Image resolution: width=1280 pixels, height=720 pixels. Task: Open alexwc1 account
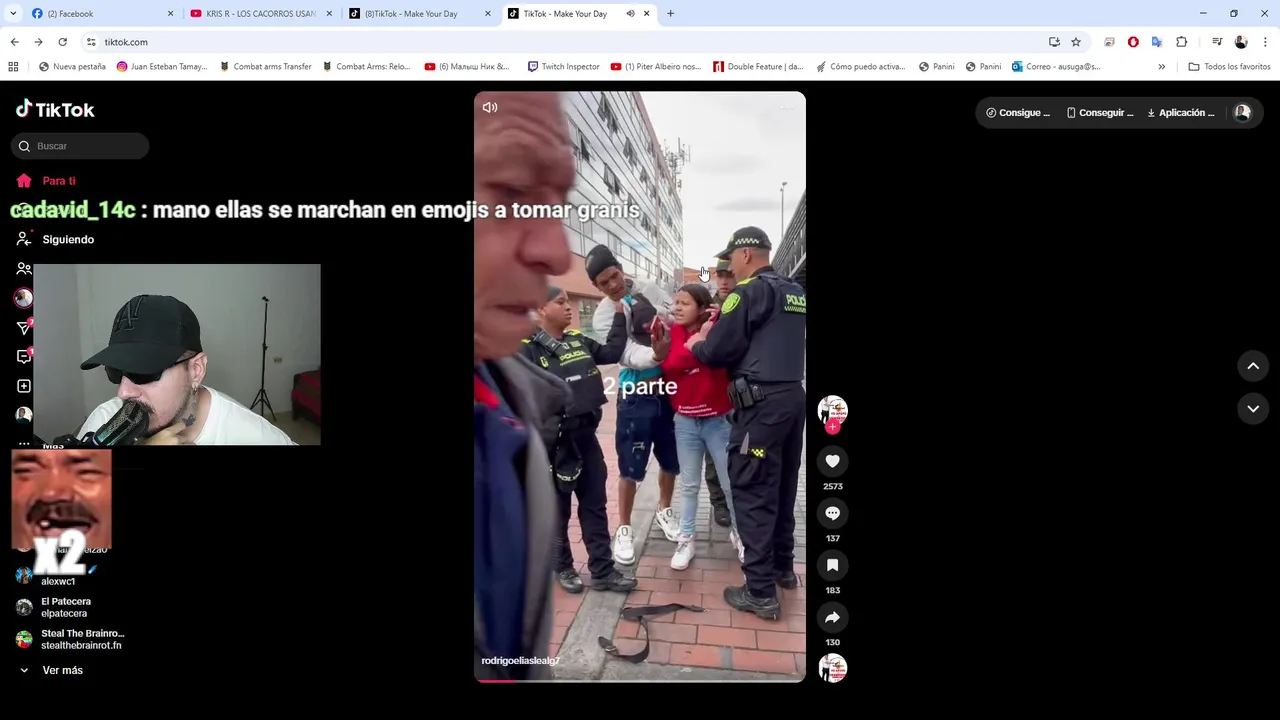click(46, 578)
